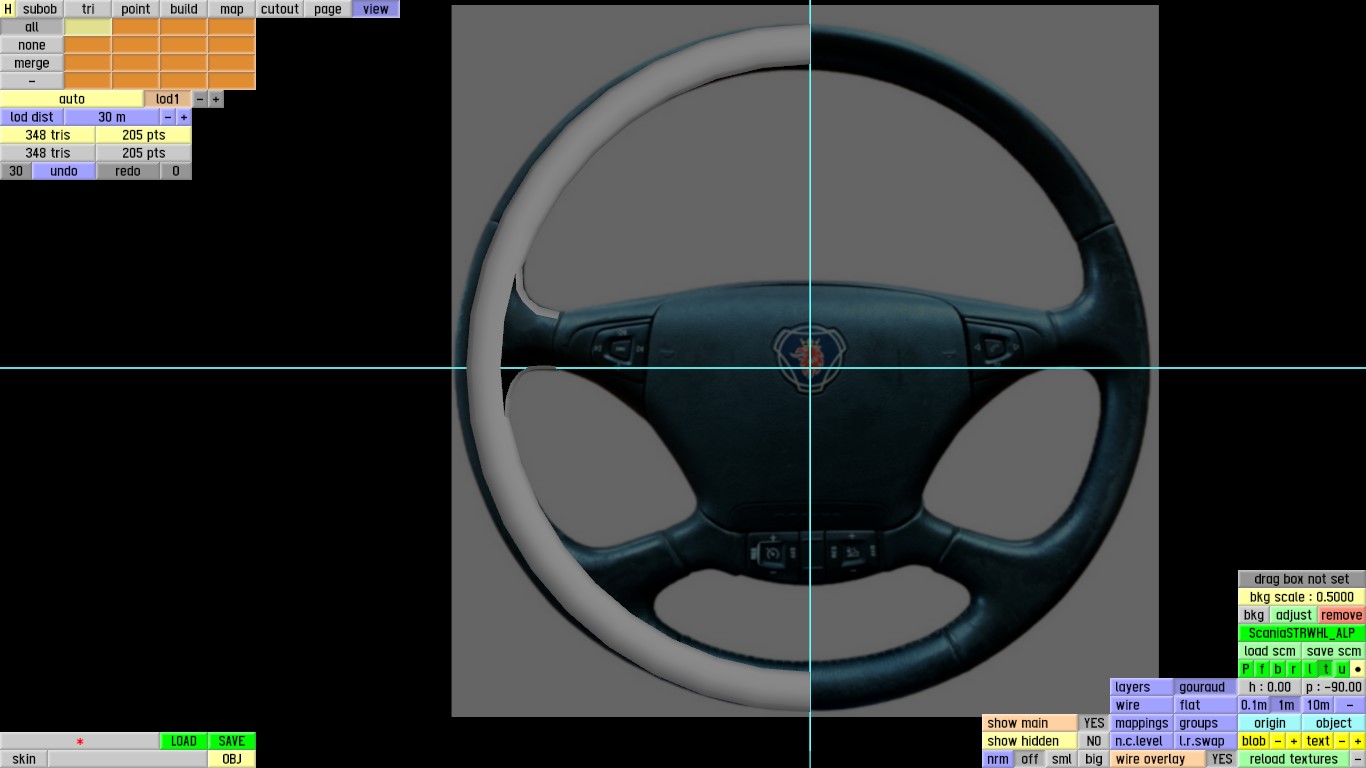Viewport: 1366px width, 768px height.
Task: Click the minus button below merge
Action: tap(32, 81)
